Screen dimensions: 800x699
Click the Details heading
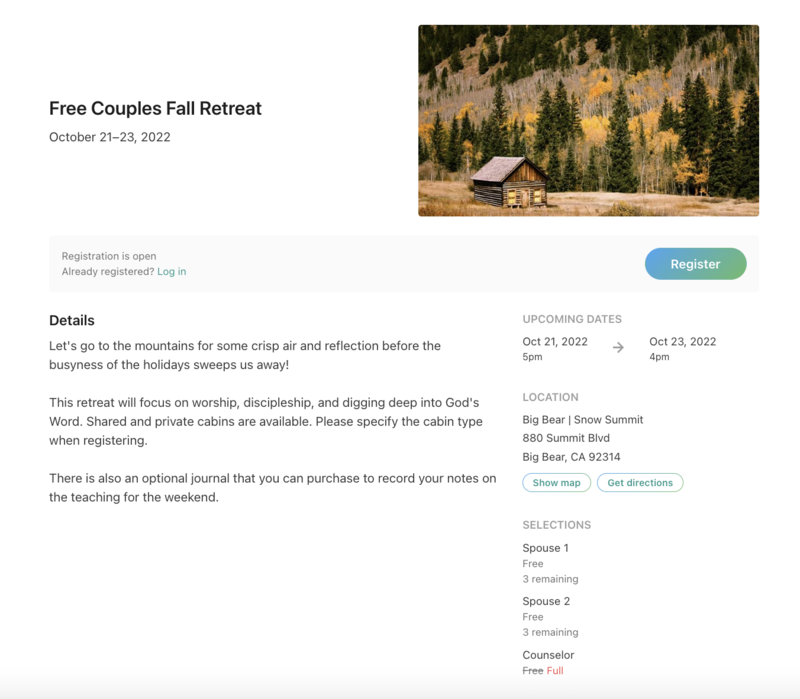point(72,321)
